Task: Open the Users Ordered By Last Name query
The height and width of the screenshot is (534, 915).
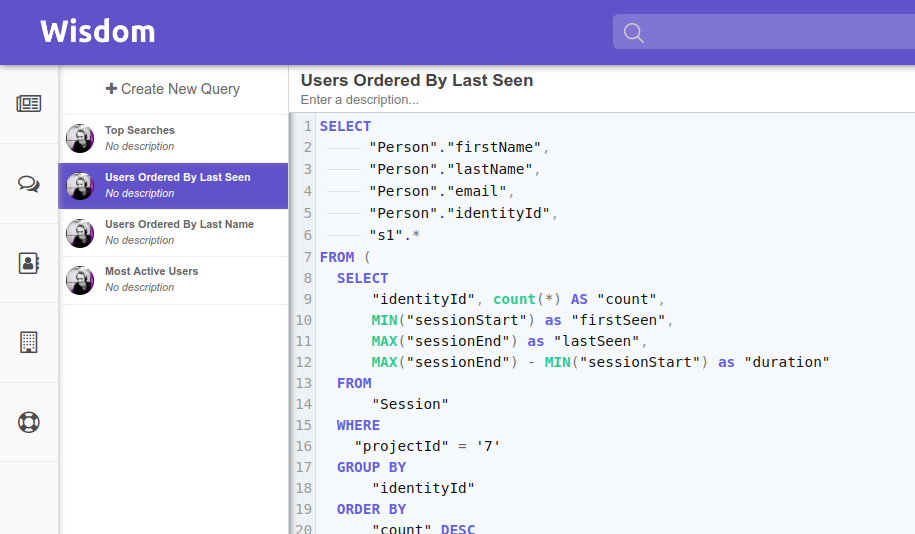Action: [x=173, y=233]
